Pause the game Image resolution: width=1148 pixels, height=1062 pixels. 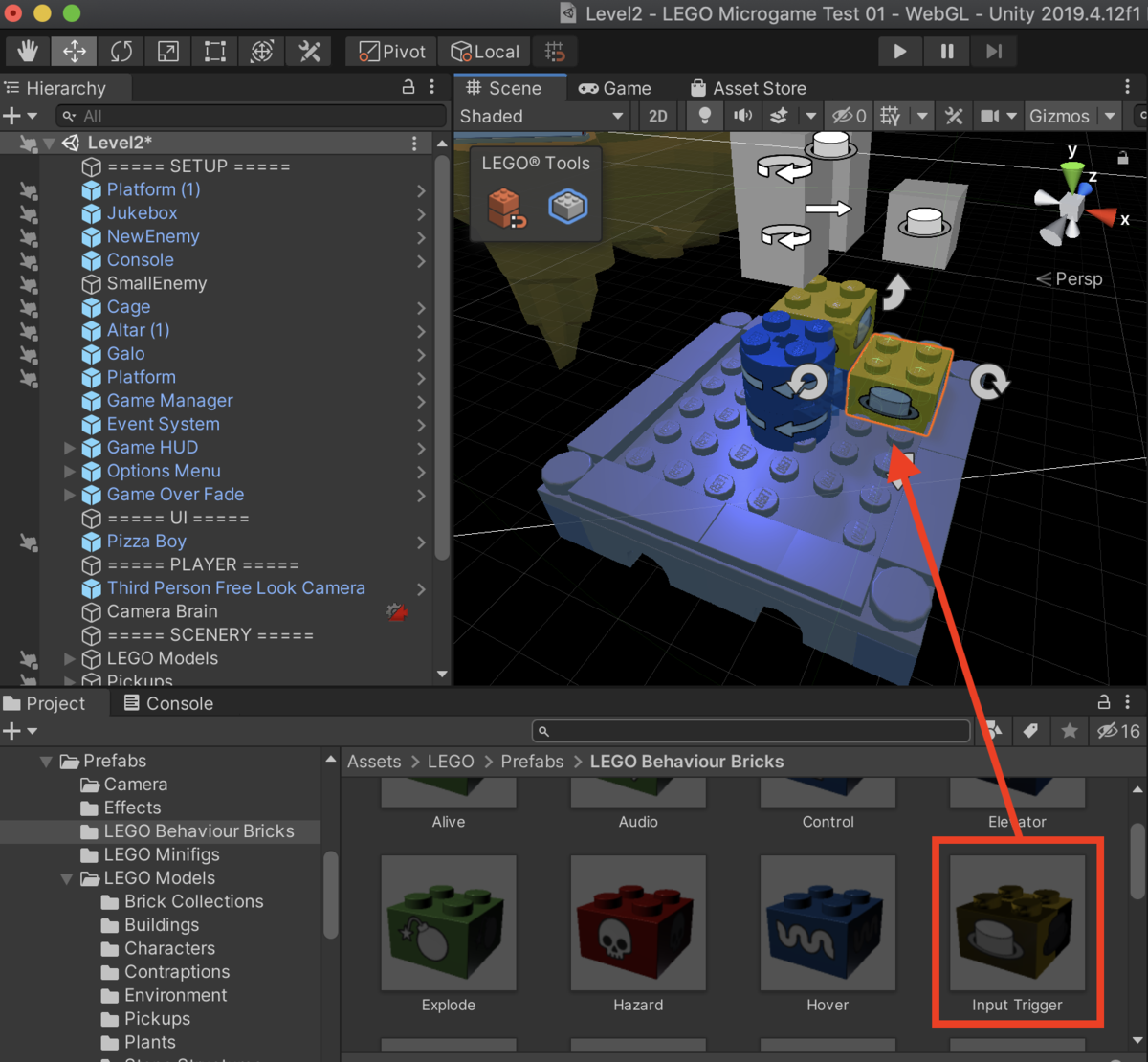[x=947, y=52]
